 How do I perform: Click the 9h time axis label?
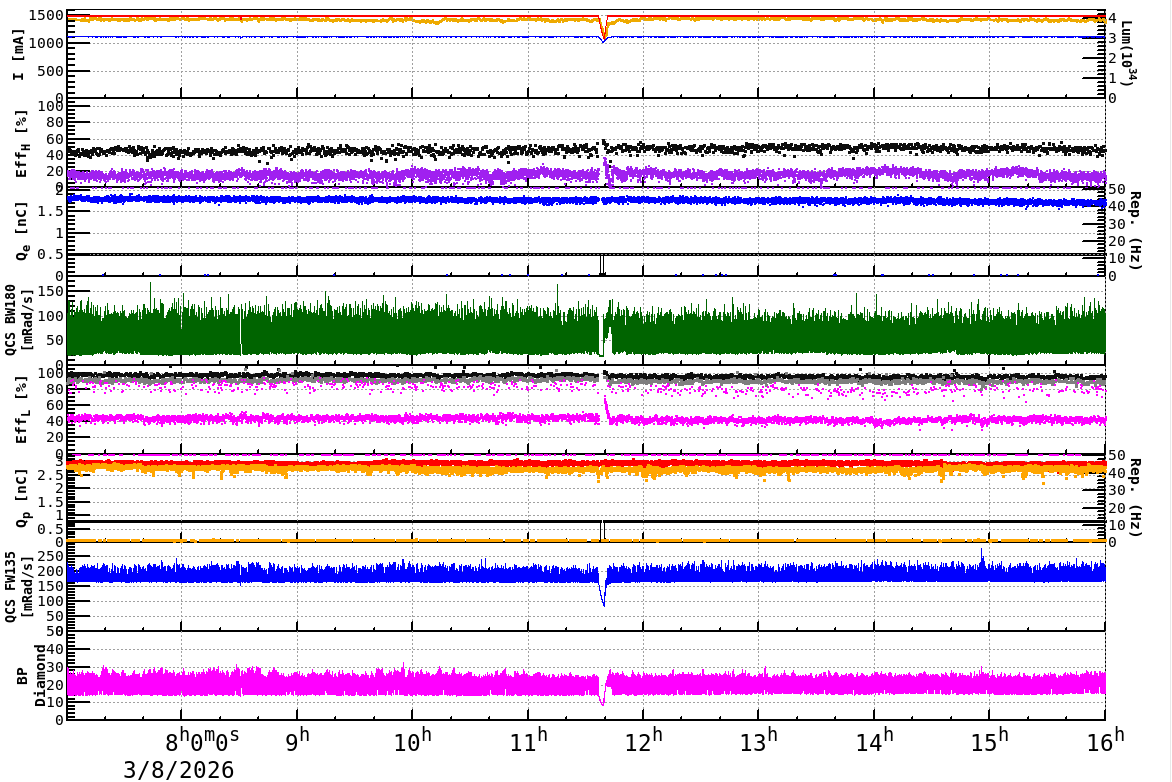[x=297, y=740]
